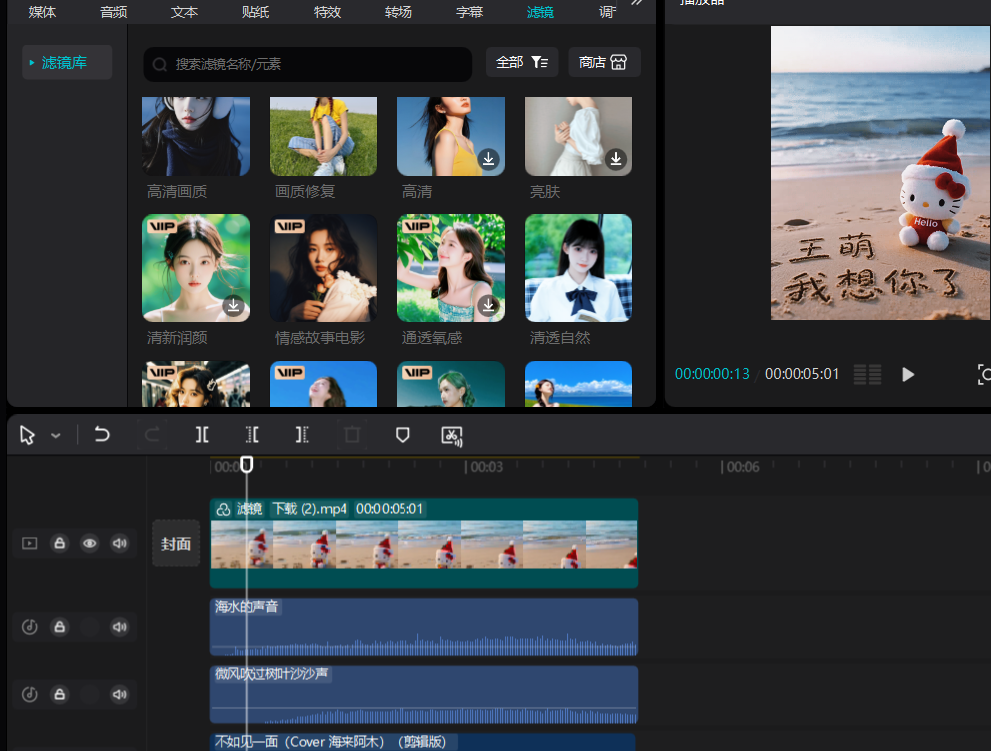The width and height of the screenshot is (991, 751).
Task: Delete the selected clip
Action: pyautogui.click(x=352, y=434)
